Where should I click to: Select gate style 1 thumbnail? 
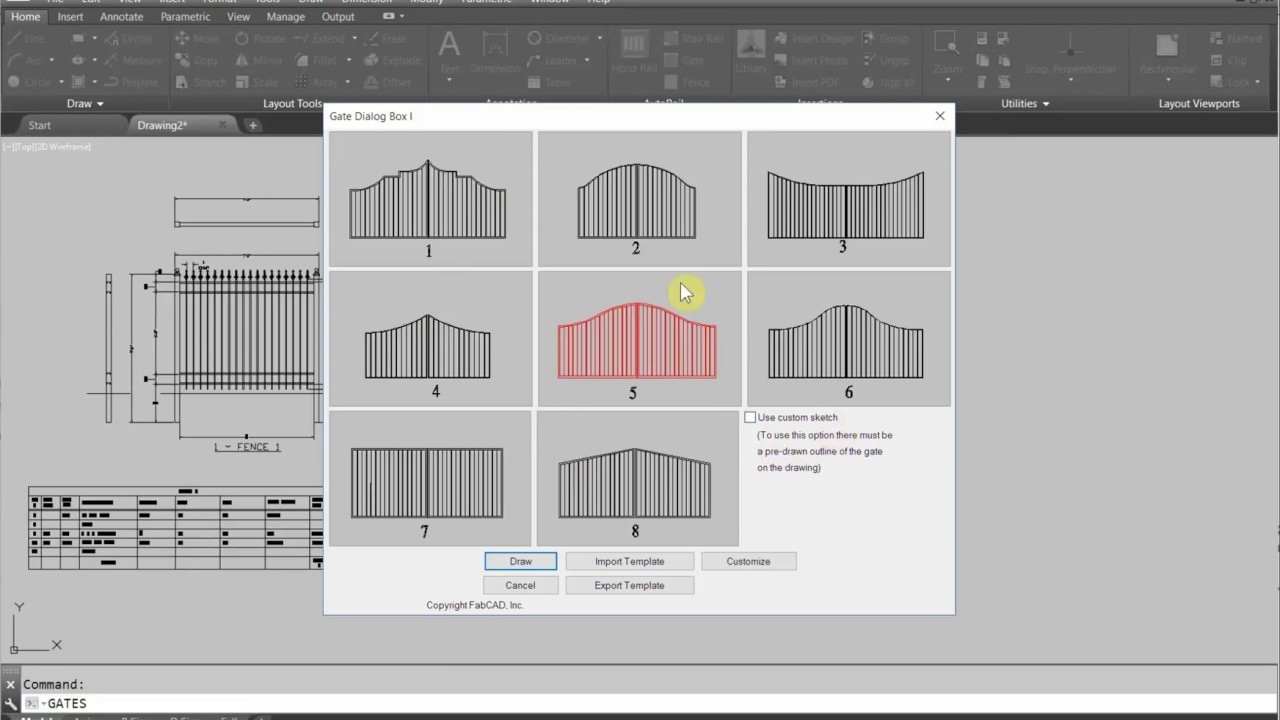(x=430, y=198)
